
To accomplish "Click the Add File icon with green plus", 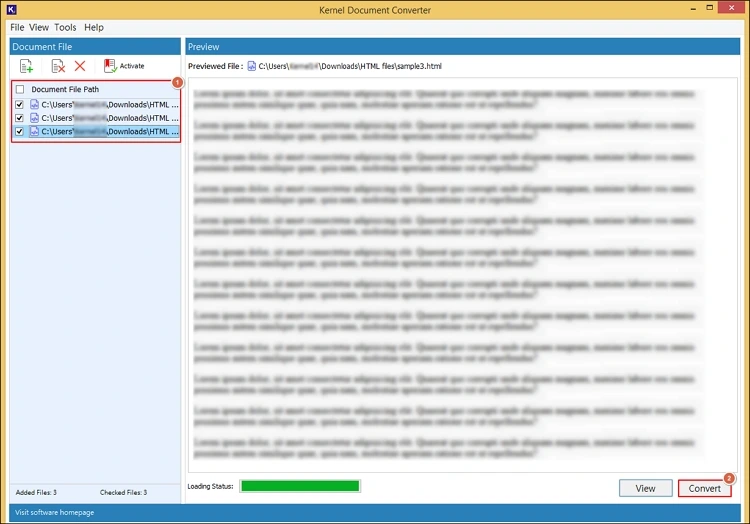I will pos(27,66).
